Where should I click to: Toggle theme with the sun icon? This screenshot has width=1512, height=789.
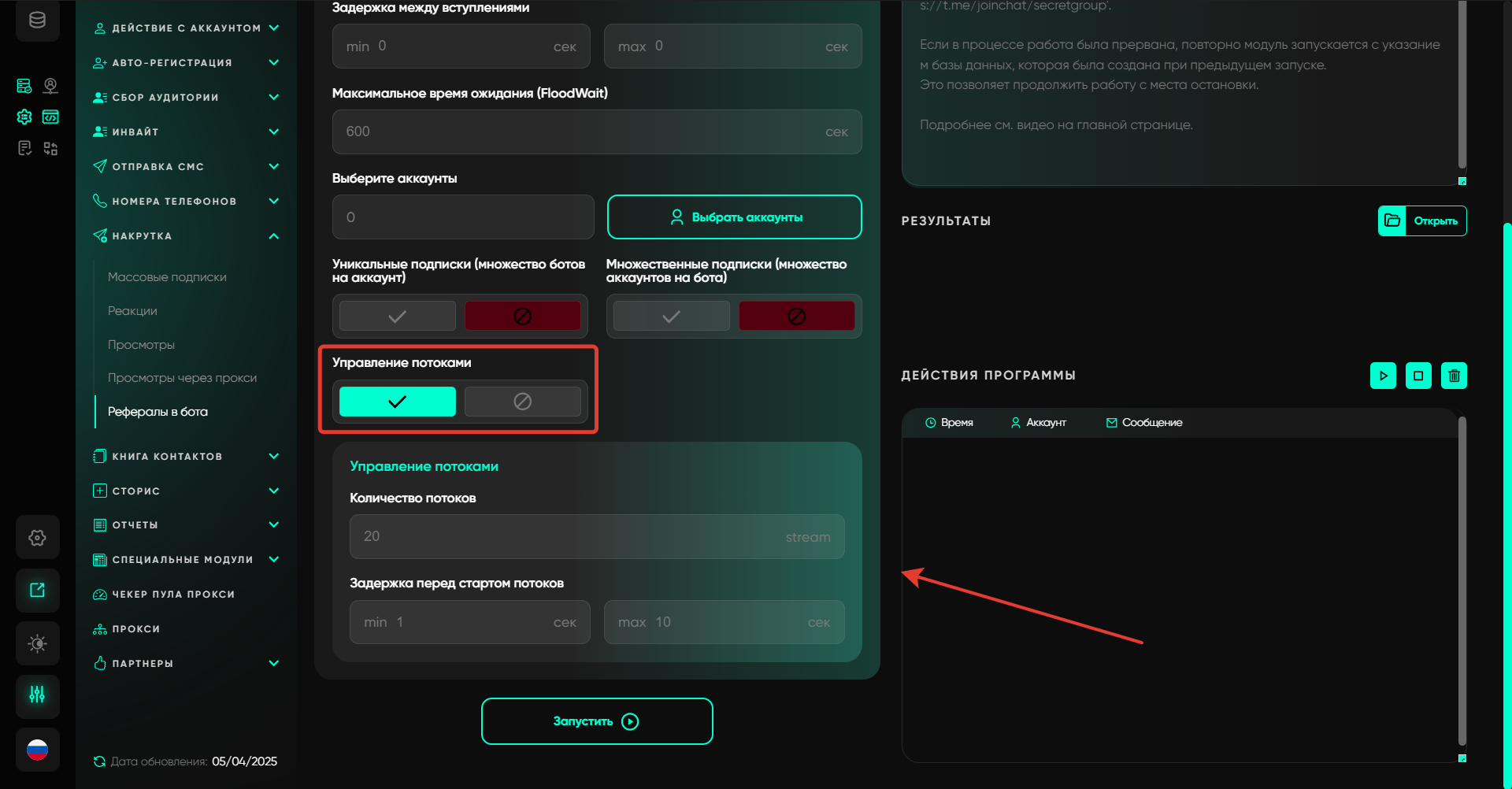(x=37, y=643)
